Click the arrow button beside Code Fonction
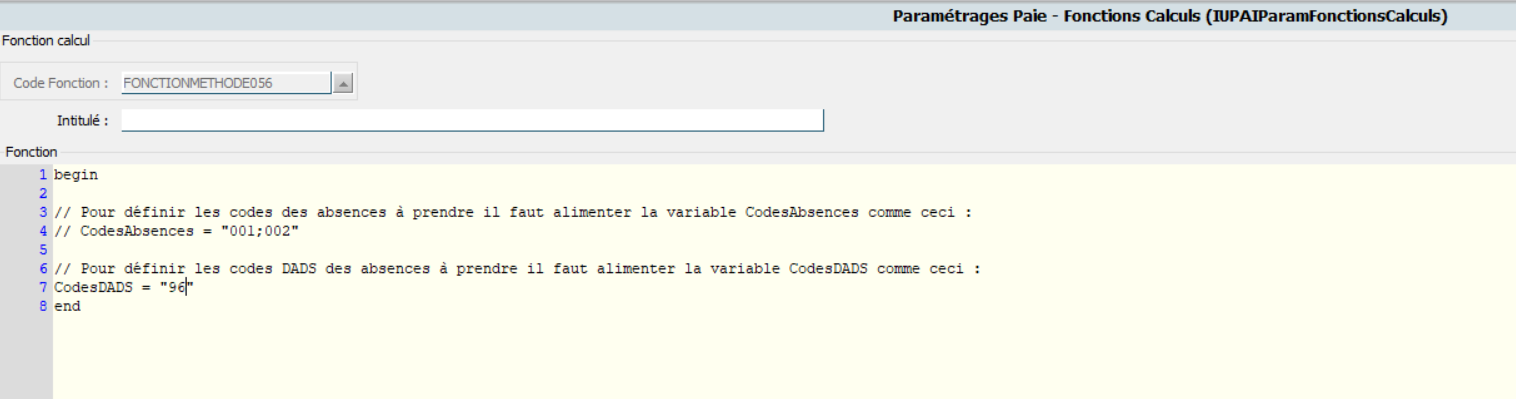 tap(343, 84)
